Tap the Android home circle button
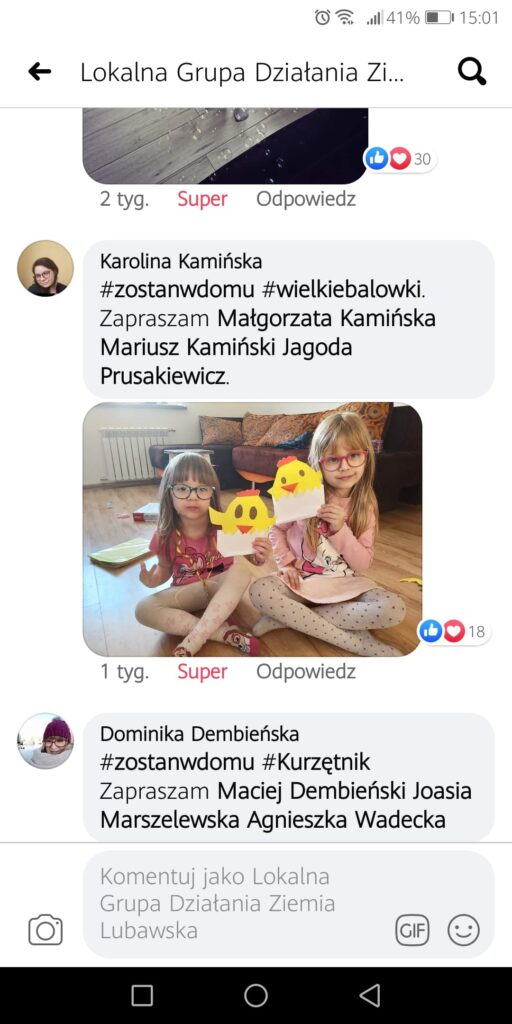 coord(256,995)
